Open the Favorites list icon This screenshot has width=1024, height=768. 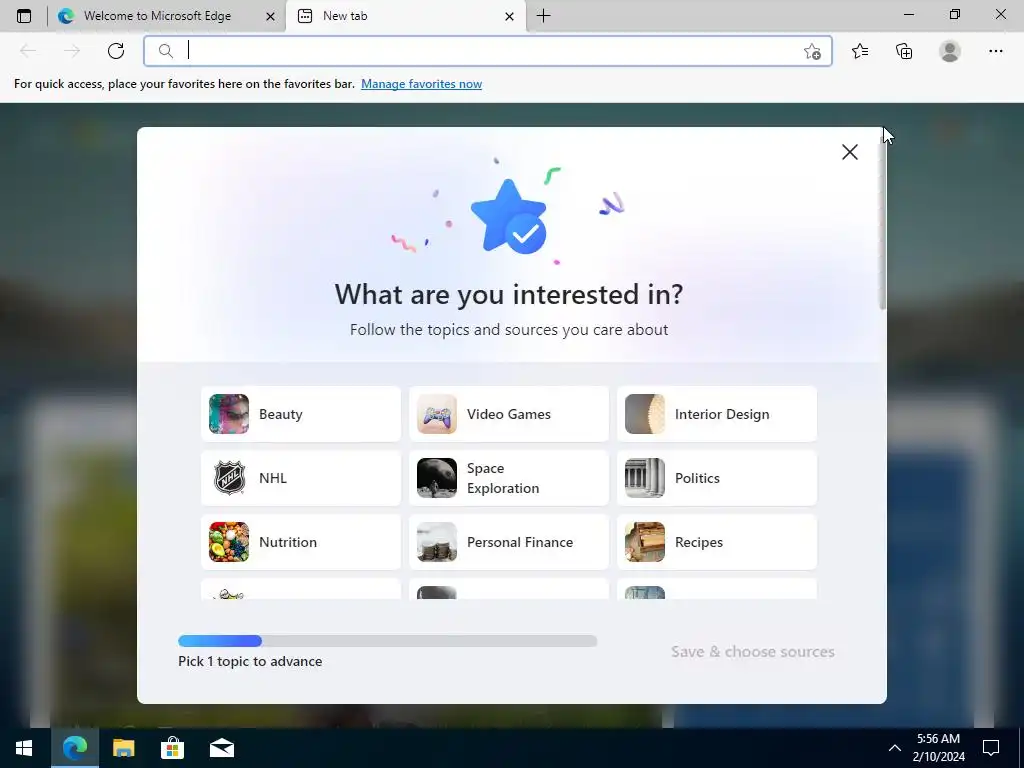[860, 51]
